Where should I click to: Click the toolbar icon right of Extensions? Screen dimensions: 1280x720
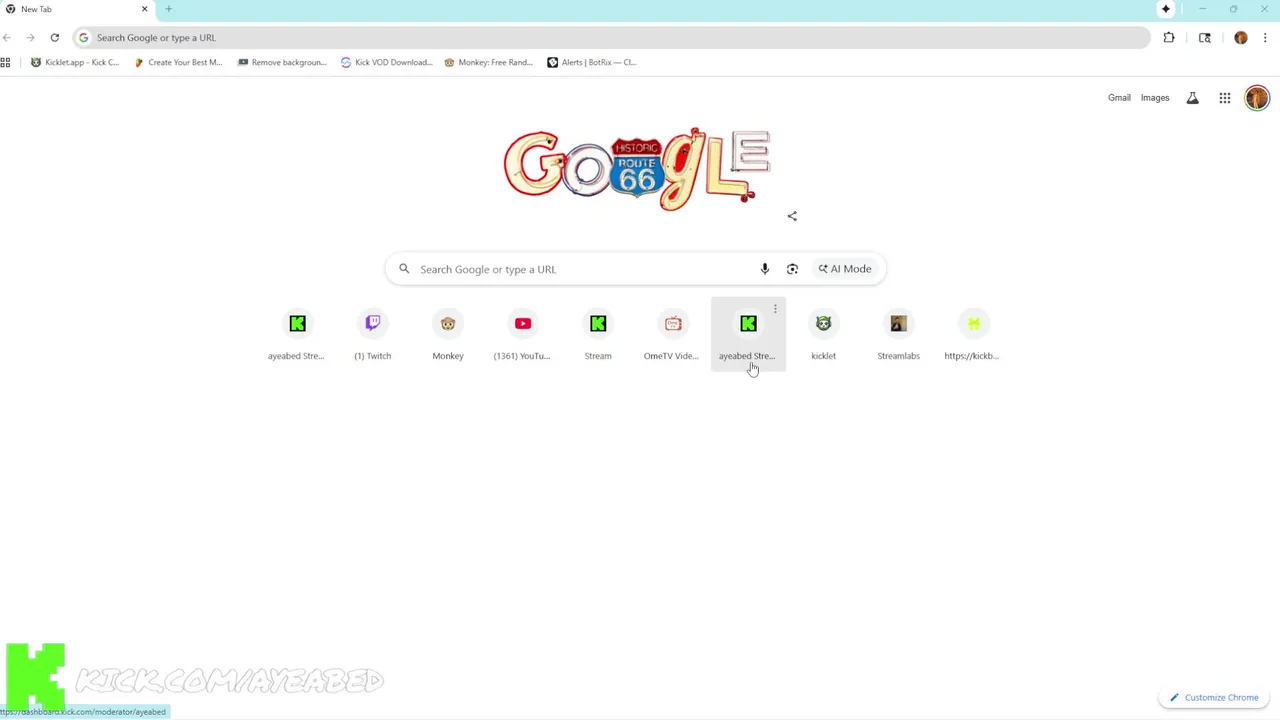point(1205,38)
